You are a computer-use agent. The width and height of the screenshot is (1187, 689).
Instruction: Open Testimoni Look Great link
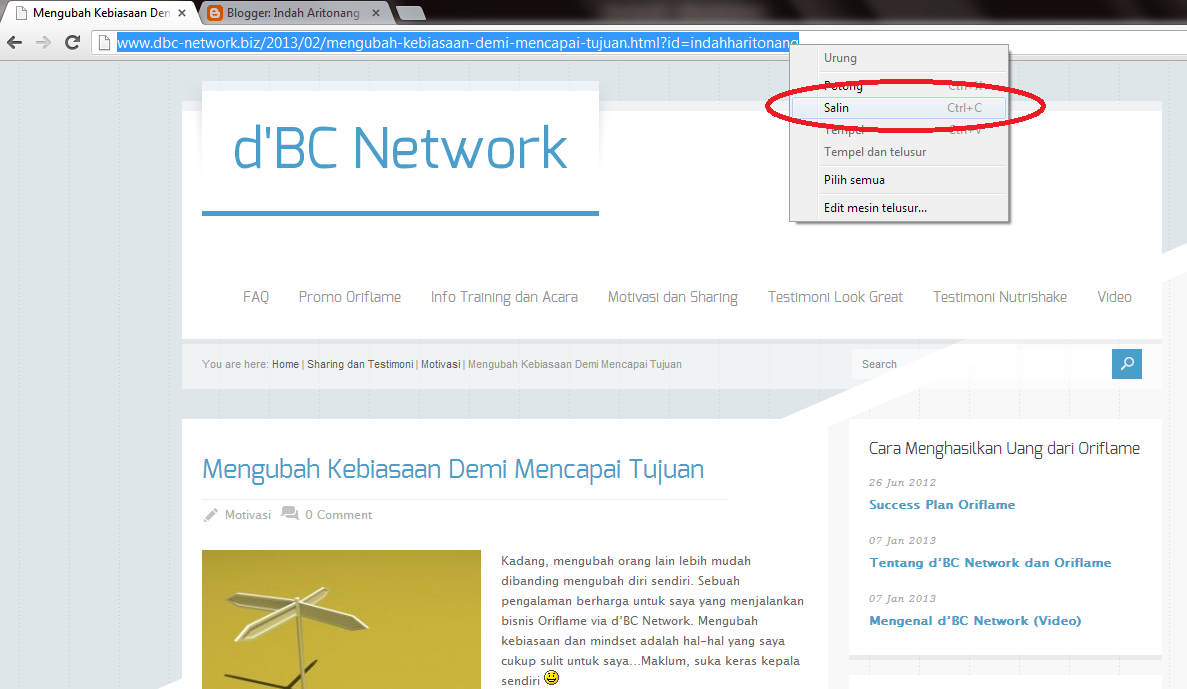click(835, 297)
